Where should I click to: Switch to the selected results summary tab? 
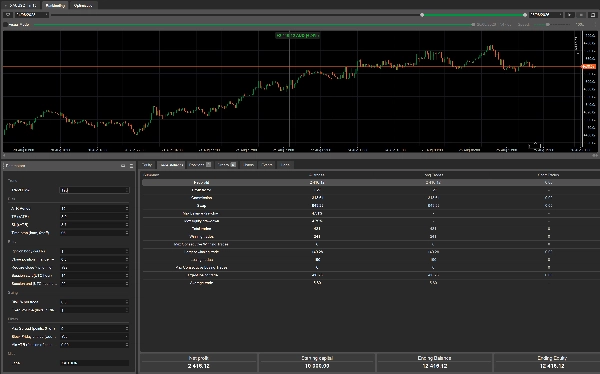171,165
